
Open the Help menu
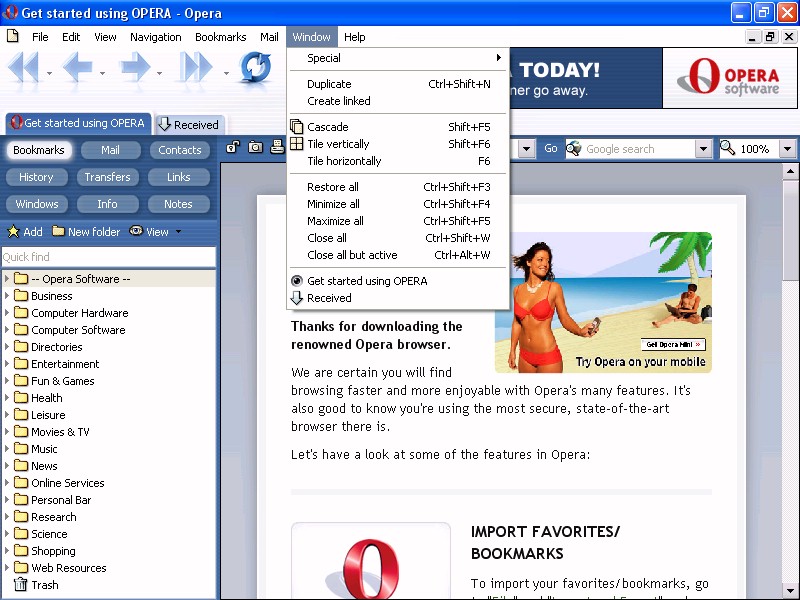355,37
